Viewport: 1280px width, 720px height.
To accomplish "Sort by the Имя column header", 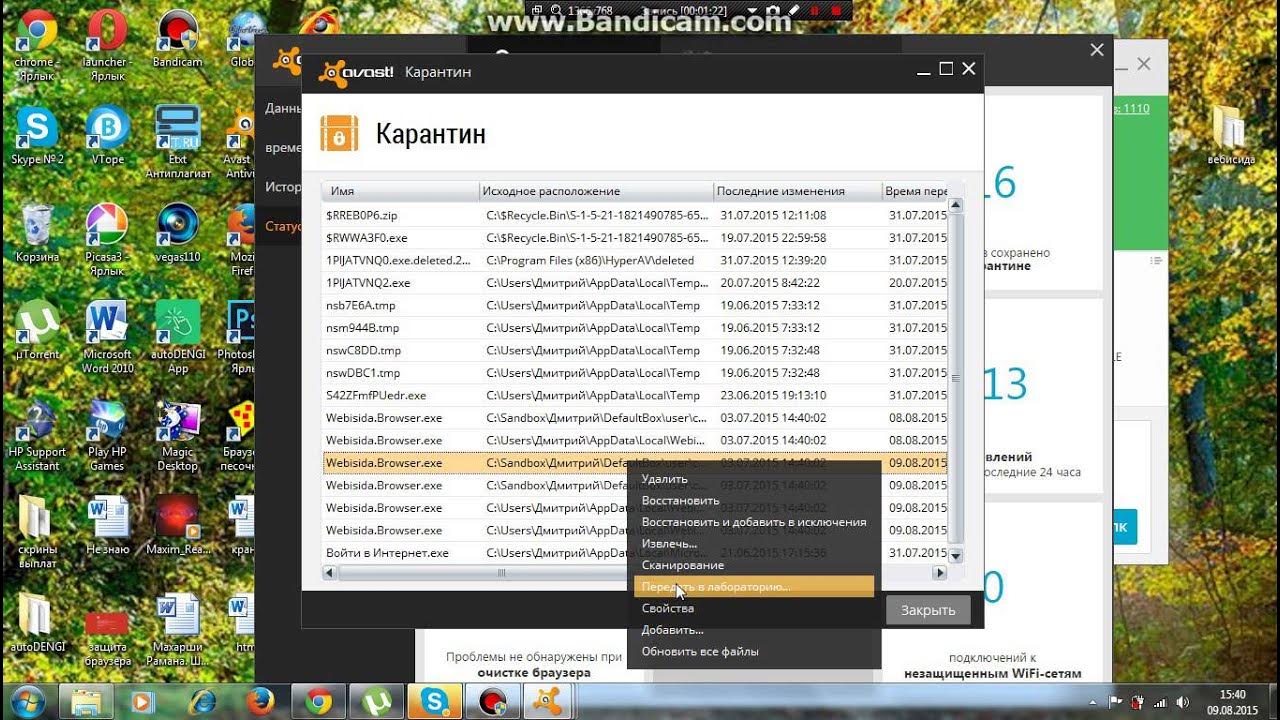I will (400, 191).
